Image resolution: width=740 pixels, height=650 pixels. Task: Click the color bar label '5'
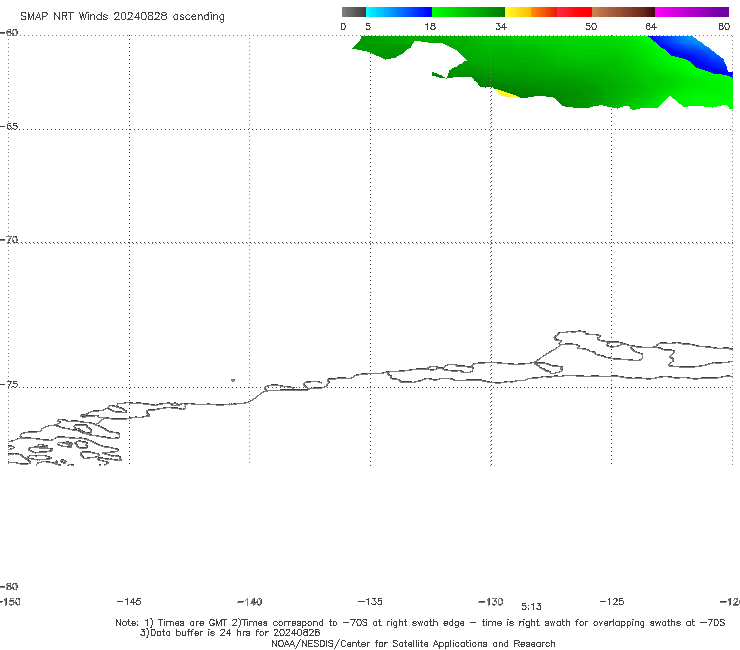pyautogui.click(x=368, y=26)
